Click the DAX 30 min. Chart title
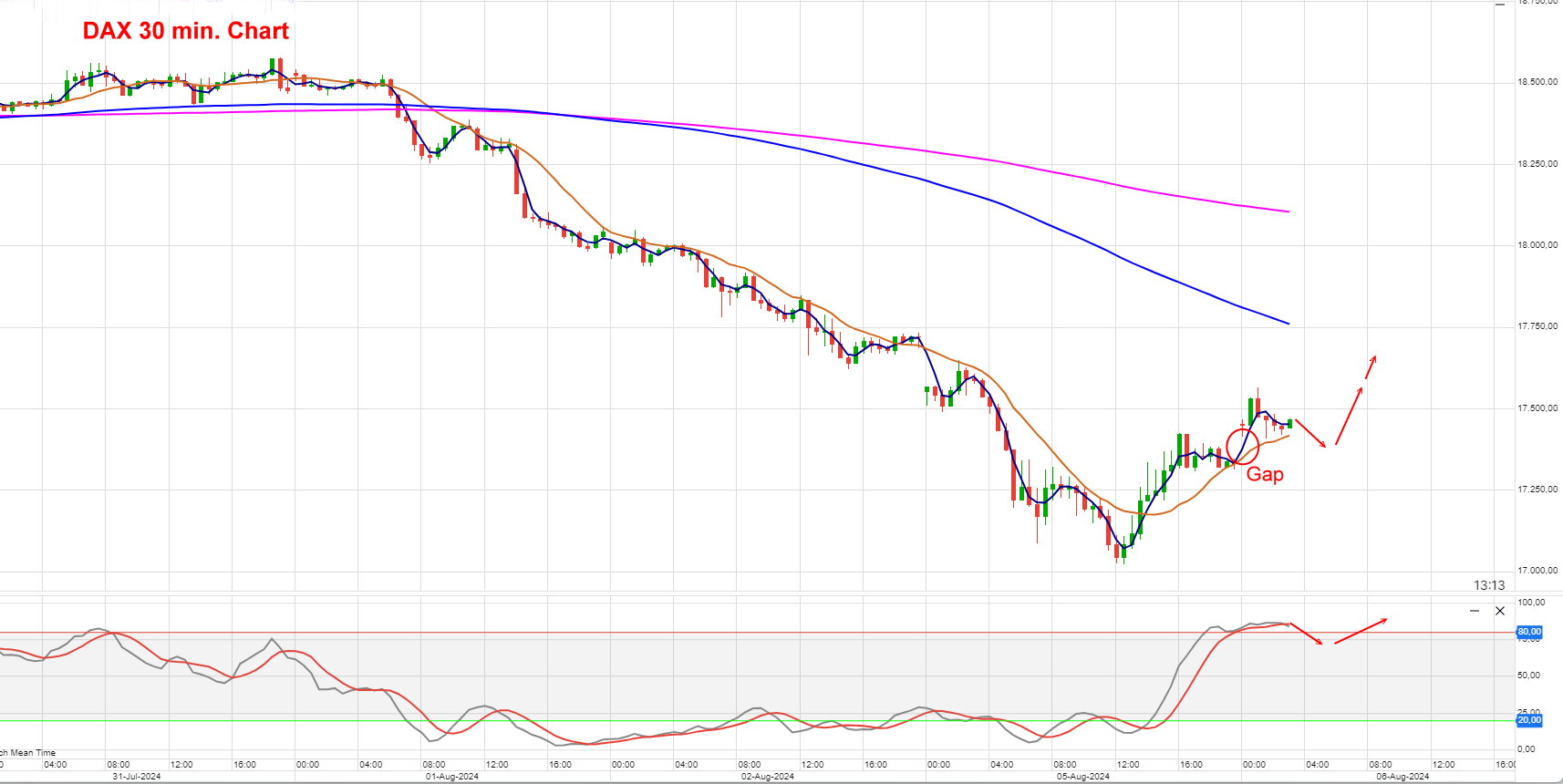Image resolution: width=1563 pixels, height=784 pixels. [x=186, y=31]
